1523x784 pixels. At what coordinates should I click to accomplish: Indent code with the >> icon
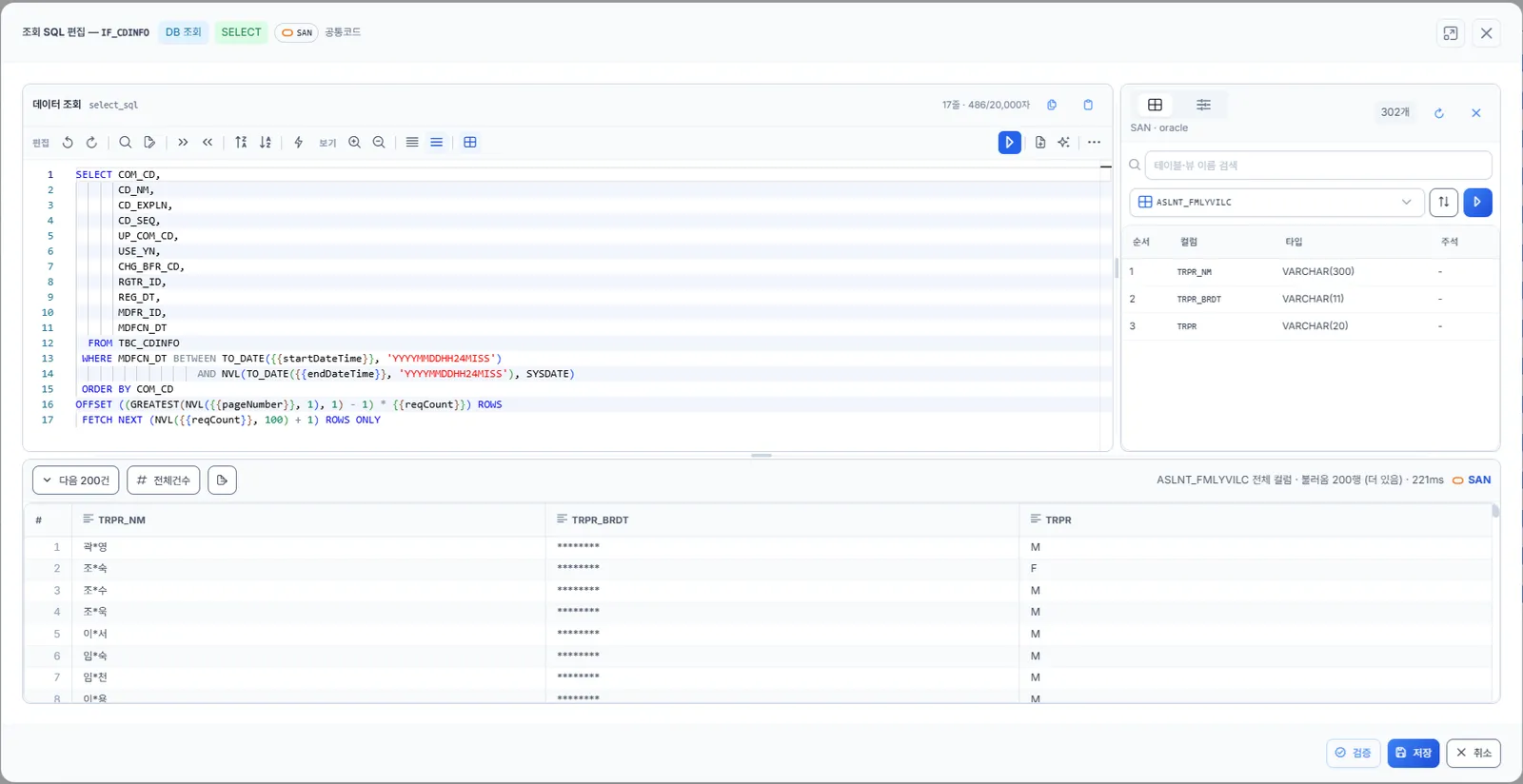click(x=183, y=143)
